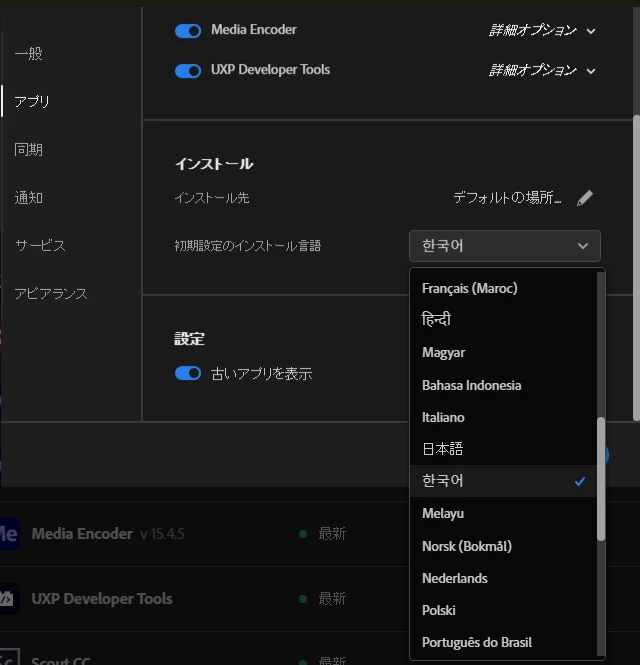Open the サービス tab
Image resolution: width=640 pixels, height=665 pixels.
point(40,246)
